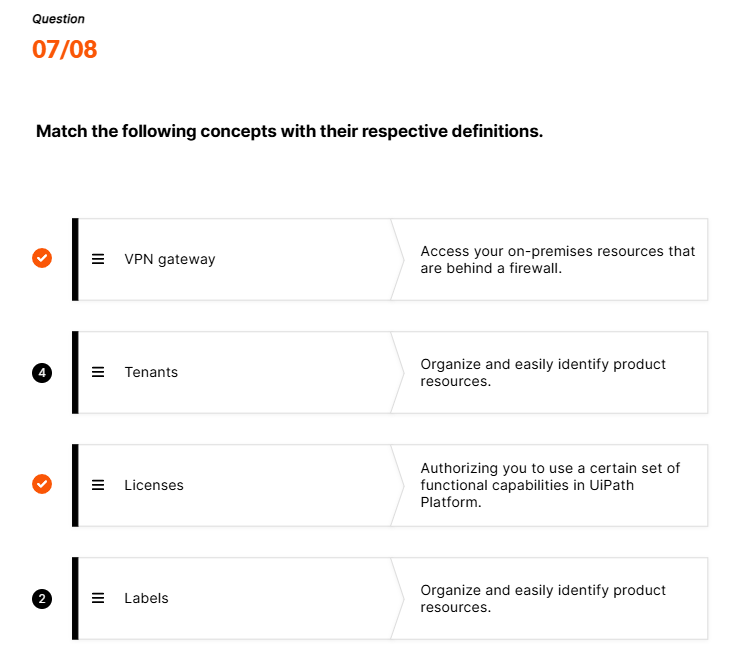
Task: Click the 07/08 question counter
Action: point(65,49)
